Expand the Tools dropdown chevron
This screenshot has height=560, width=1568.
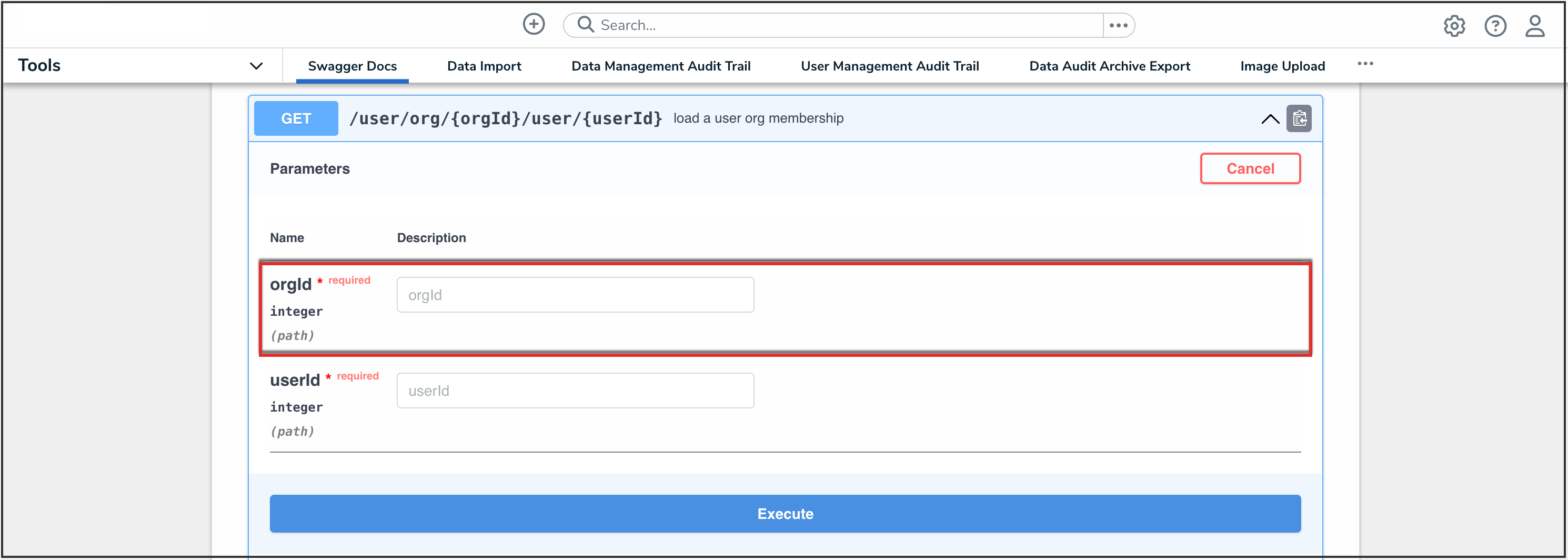256,66
